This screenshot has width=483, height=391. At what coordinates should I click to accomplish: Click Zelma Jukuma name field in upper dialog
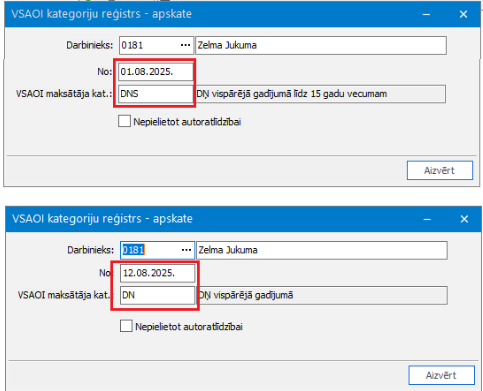coord(321,45)
